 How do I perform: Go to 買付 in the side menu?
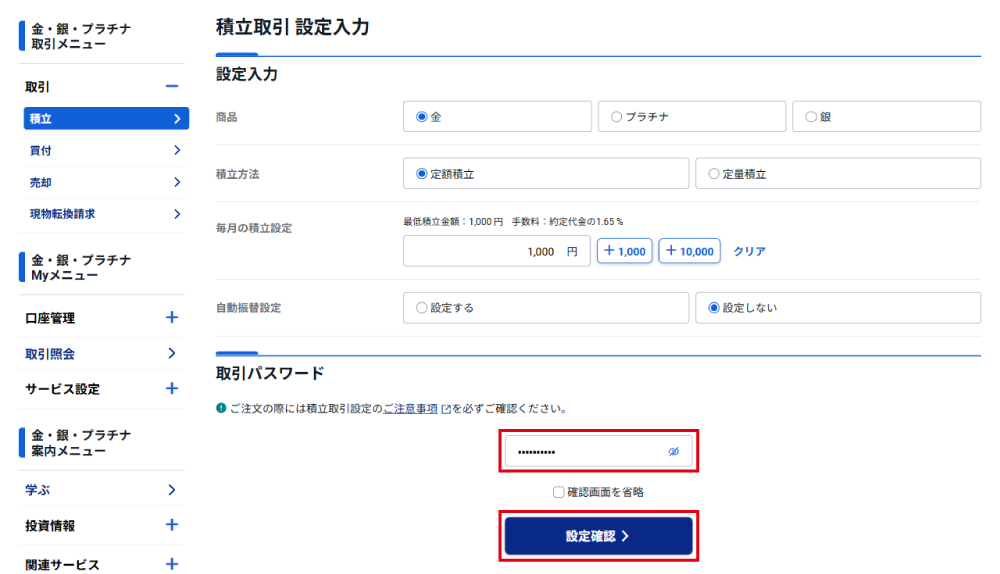click(105, 151)
